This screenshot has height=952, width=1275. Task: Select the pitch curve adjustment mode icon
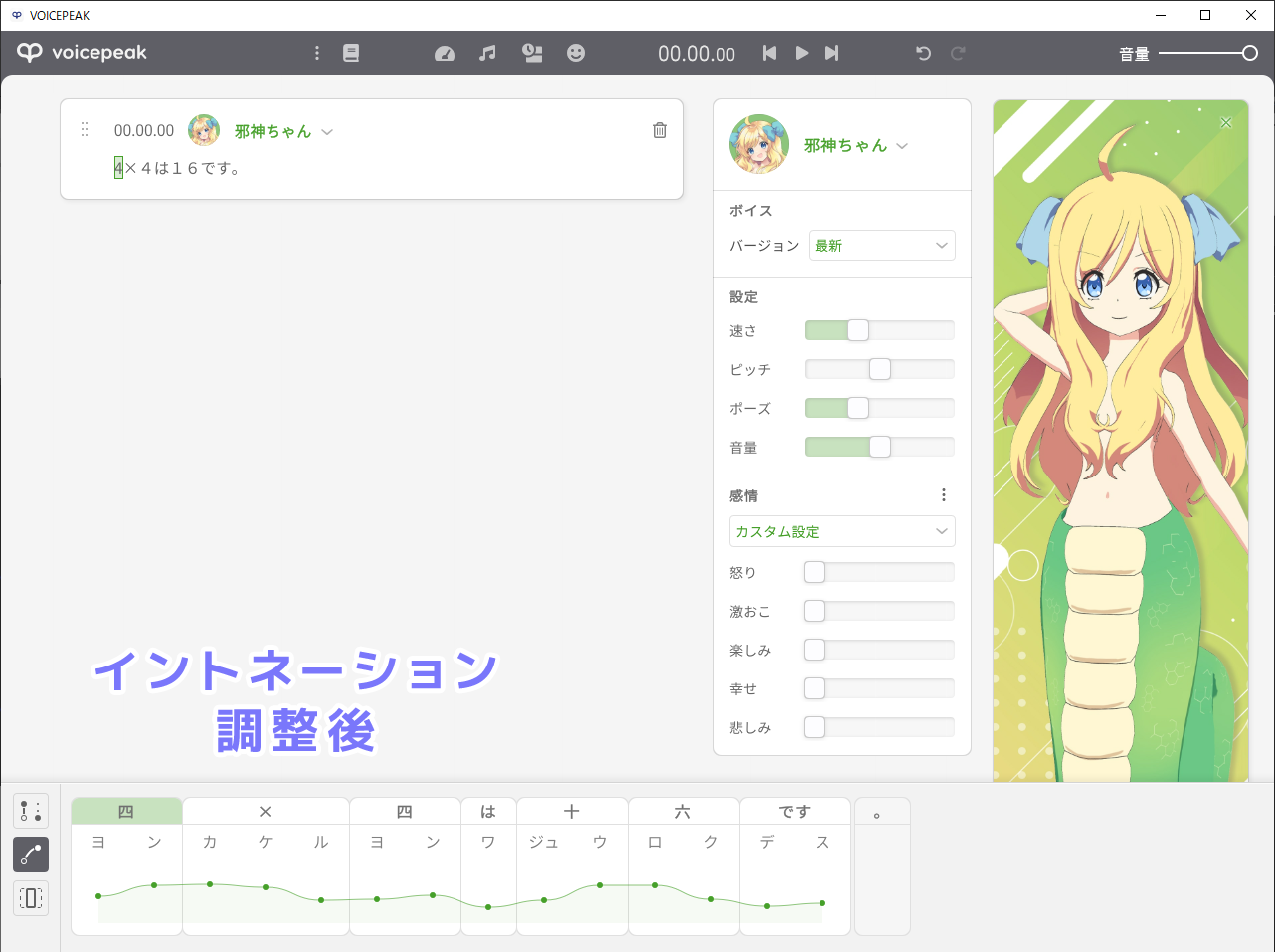click(x=31, y=855)
